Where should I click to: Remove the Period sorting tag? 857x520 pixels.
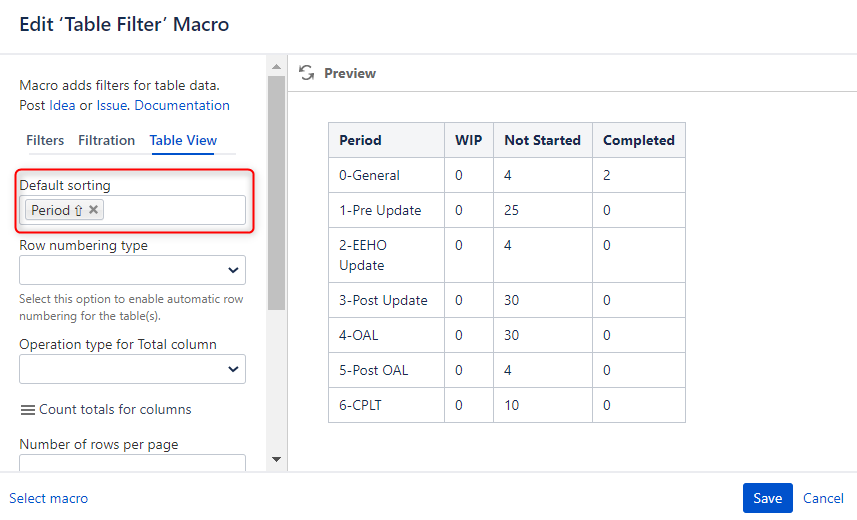pos(93,209)
